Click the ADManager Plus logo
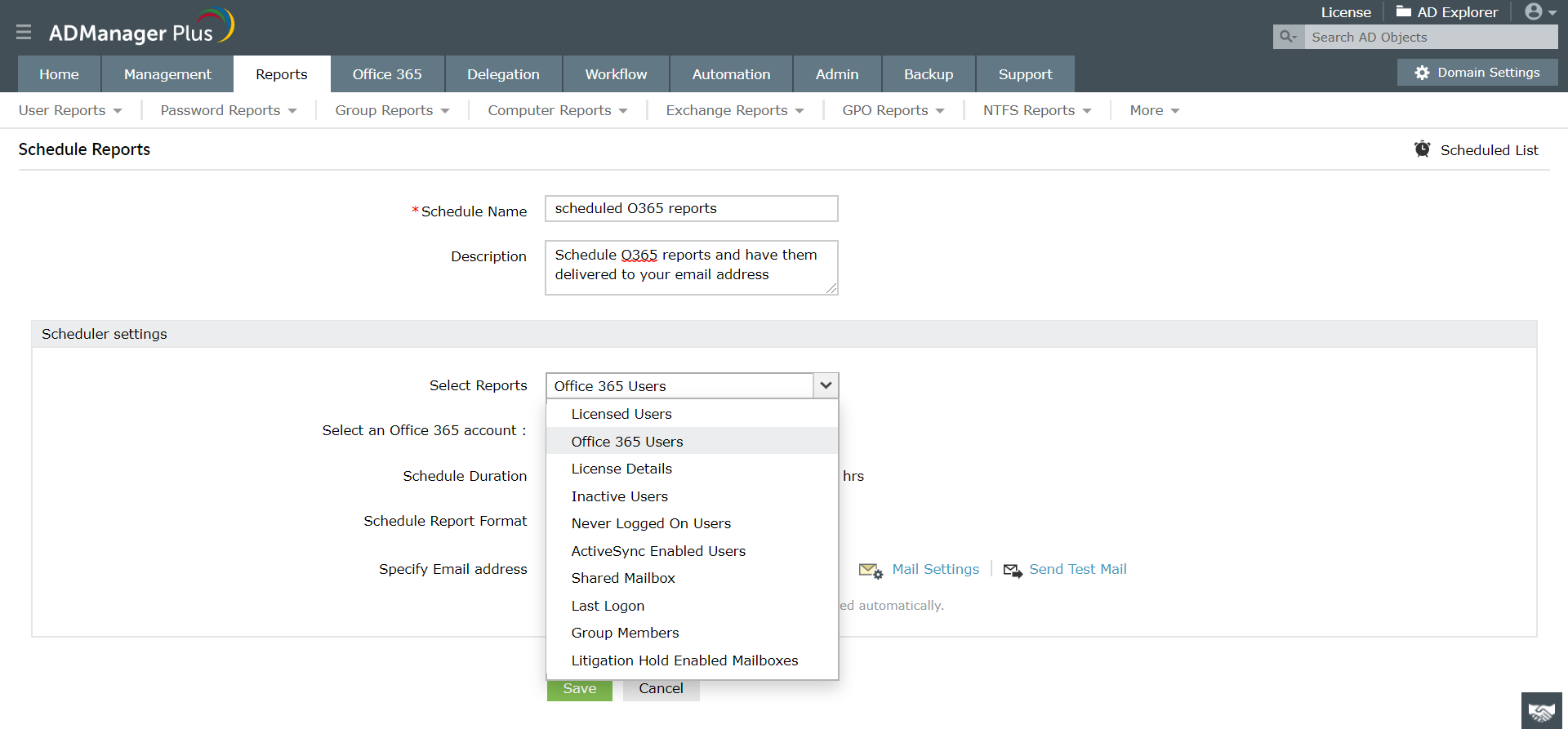This screenshot has height=747, width=1568. point(141,27)
